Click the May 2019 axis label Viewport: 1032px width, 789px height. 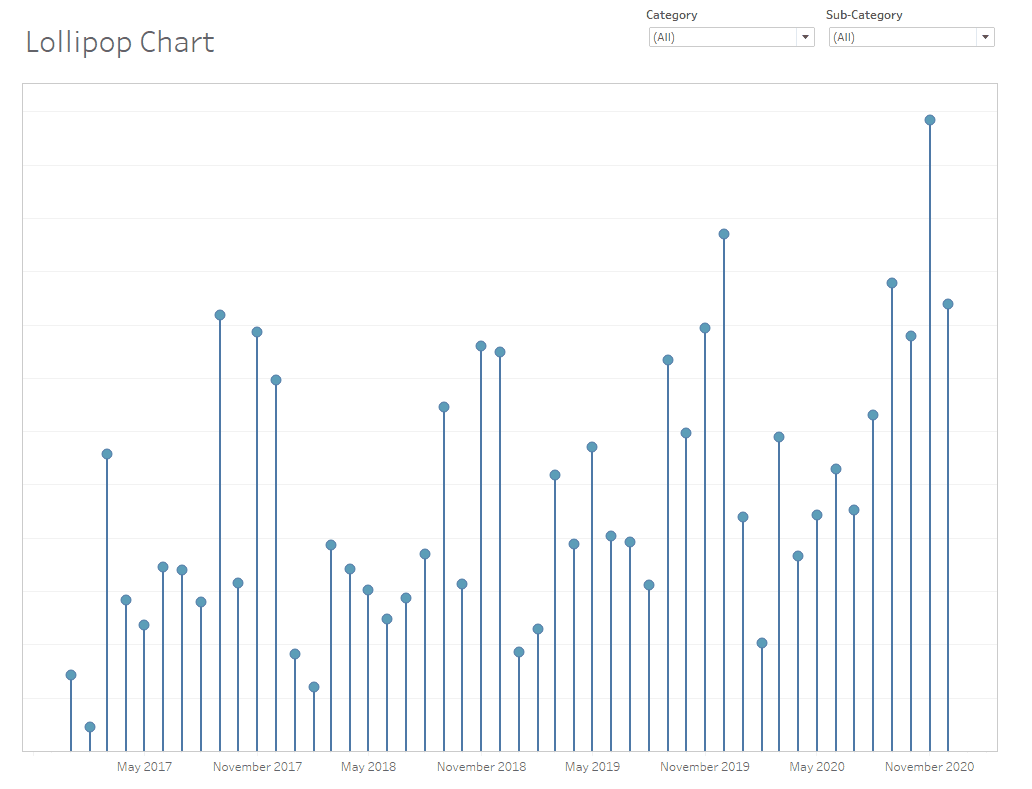[x=592, y=767]
